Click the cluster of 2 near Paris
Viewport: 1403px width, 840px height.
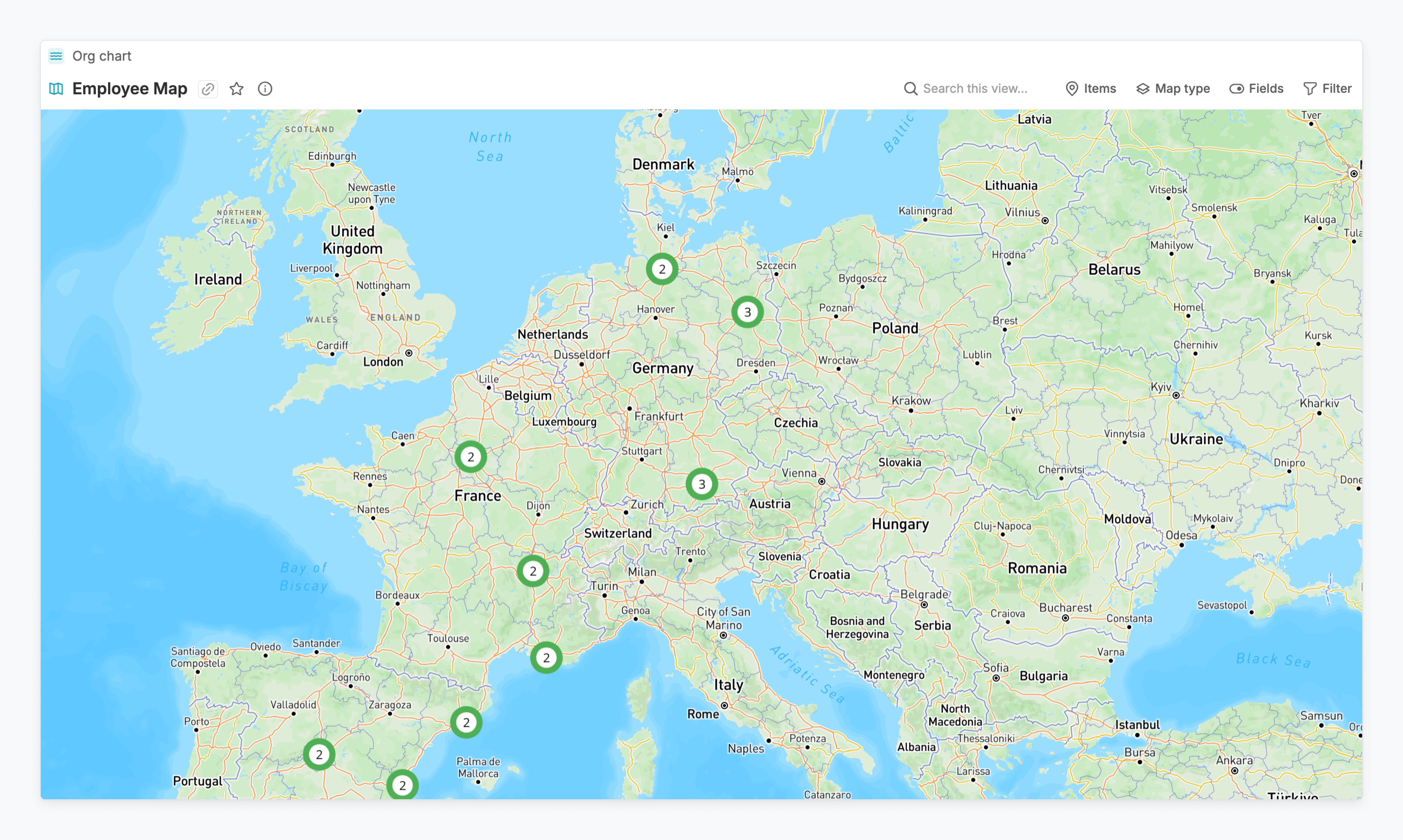click(x=471, y=457)
